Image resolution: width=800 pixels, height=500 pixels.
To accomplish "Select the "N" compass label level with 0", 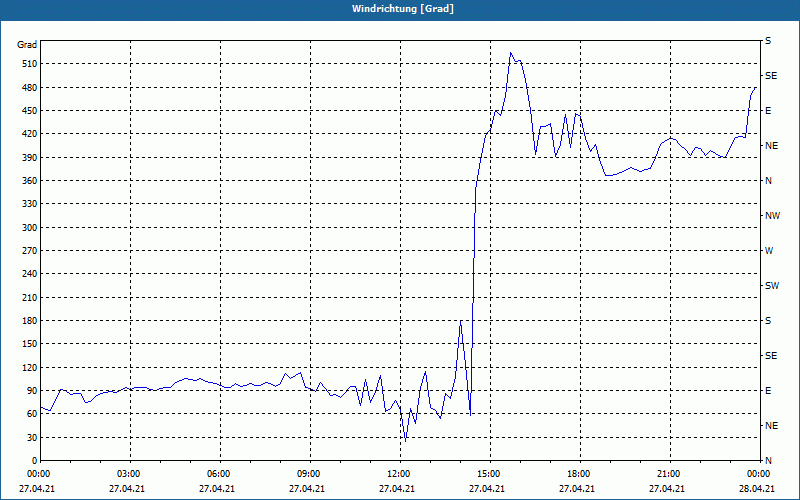I will click(768, 461).
